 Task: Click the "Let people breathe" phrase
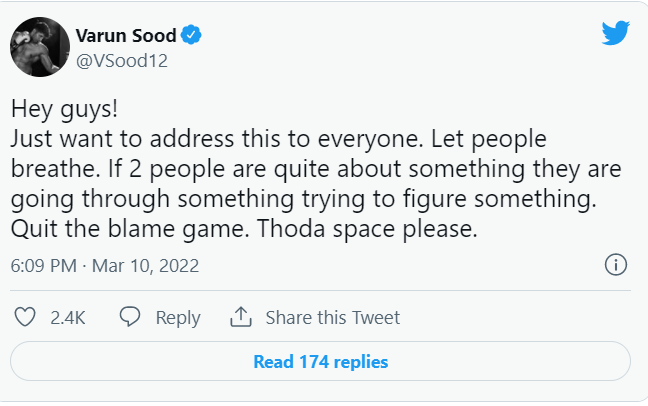click(562, 137)
